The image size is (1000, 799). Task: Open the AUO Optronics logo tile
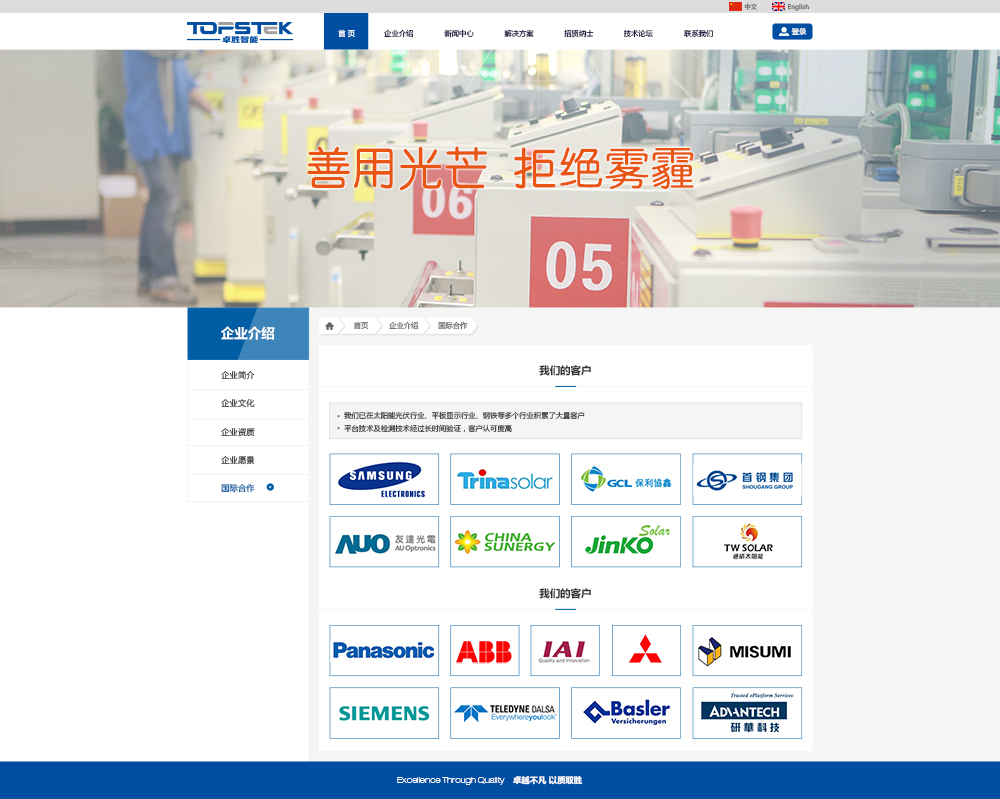[384, 541]
